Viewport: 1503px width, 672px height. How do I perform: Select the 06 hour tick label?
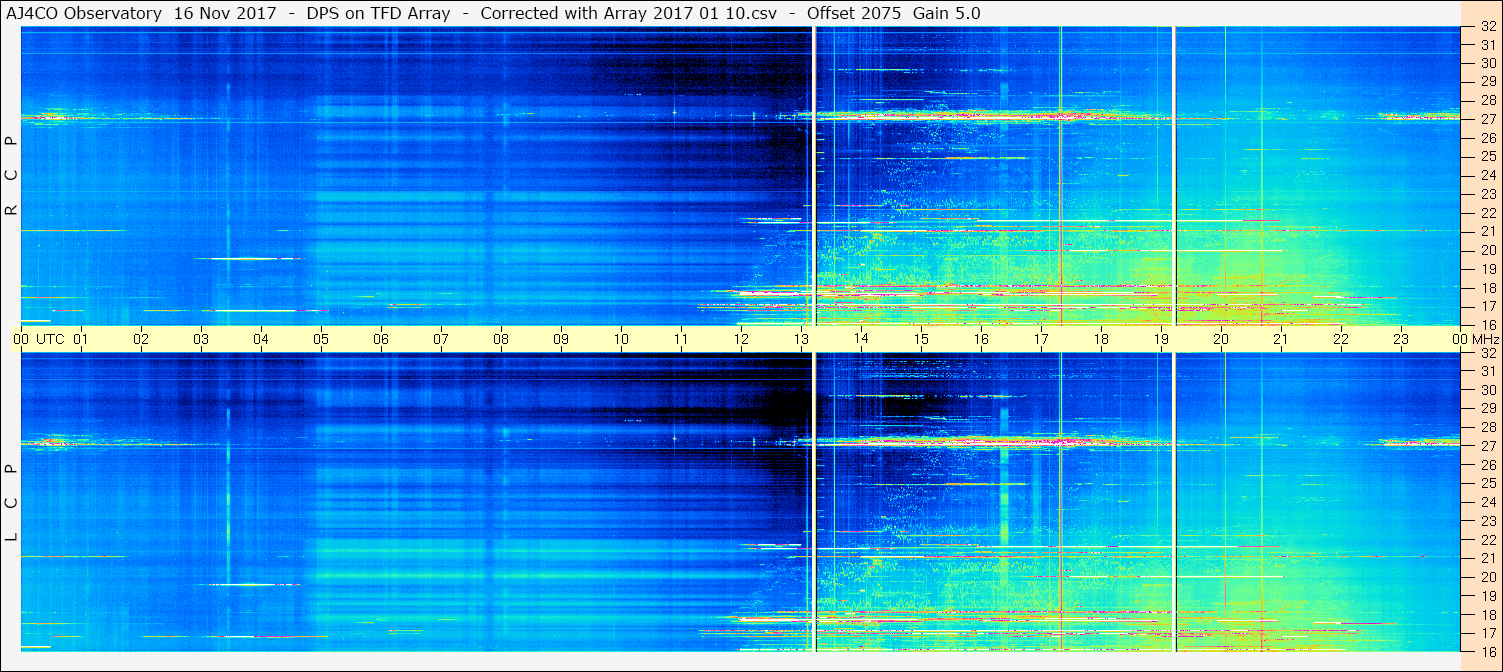coord(381,339)
